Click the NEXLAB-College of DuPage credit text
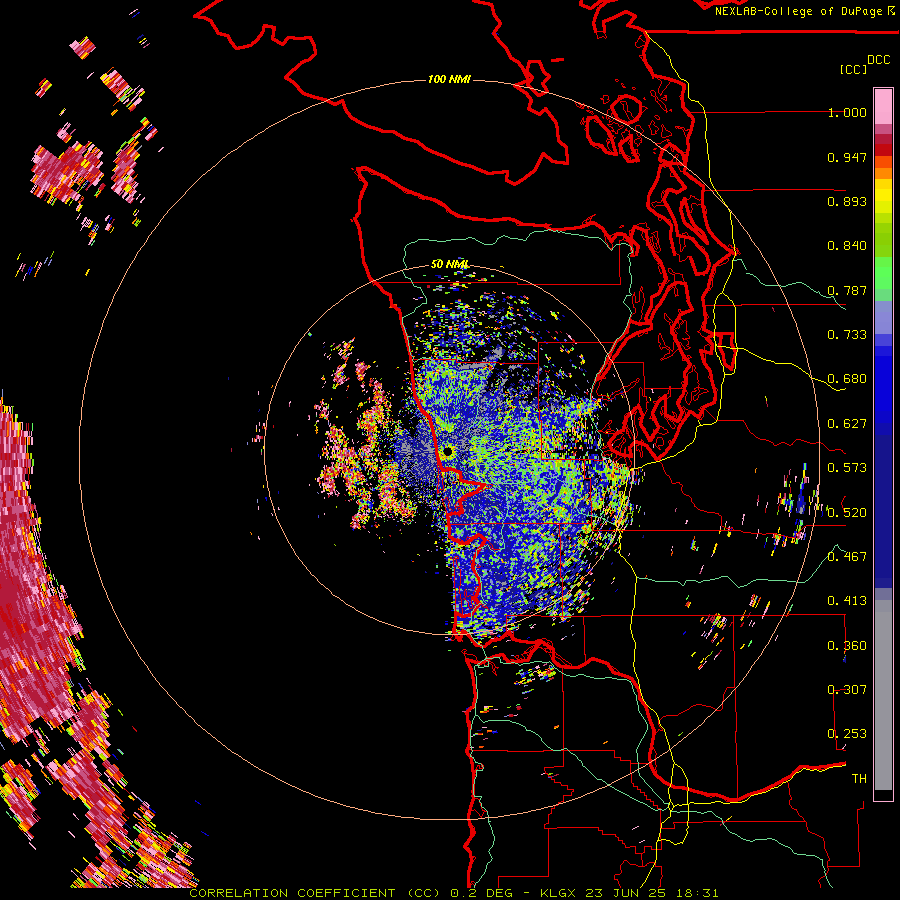The image size is (900, 900). tap(804, 11)
